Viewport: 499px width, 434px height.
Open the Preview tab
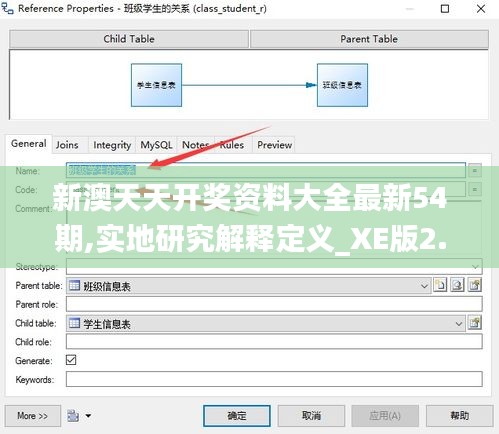pyautogui.click(x=275, y=145)
